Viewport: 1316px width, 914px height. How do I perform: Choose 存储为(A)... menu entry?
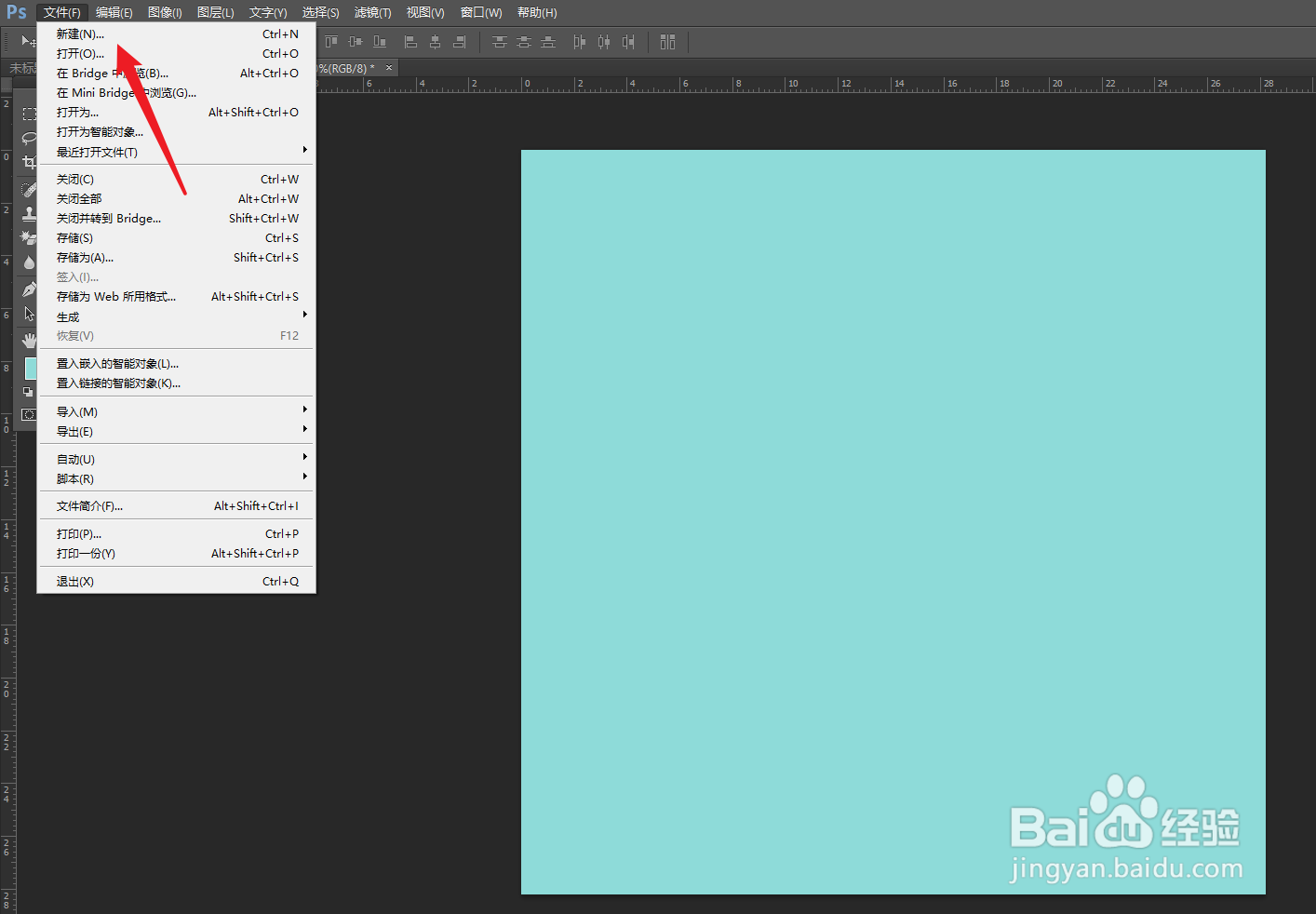[177, 257]
